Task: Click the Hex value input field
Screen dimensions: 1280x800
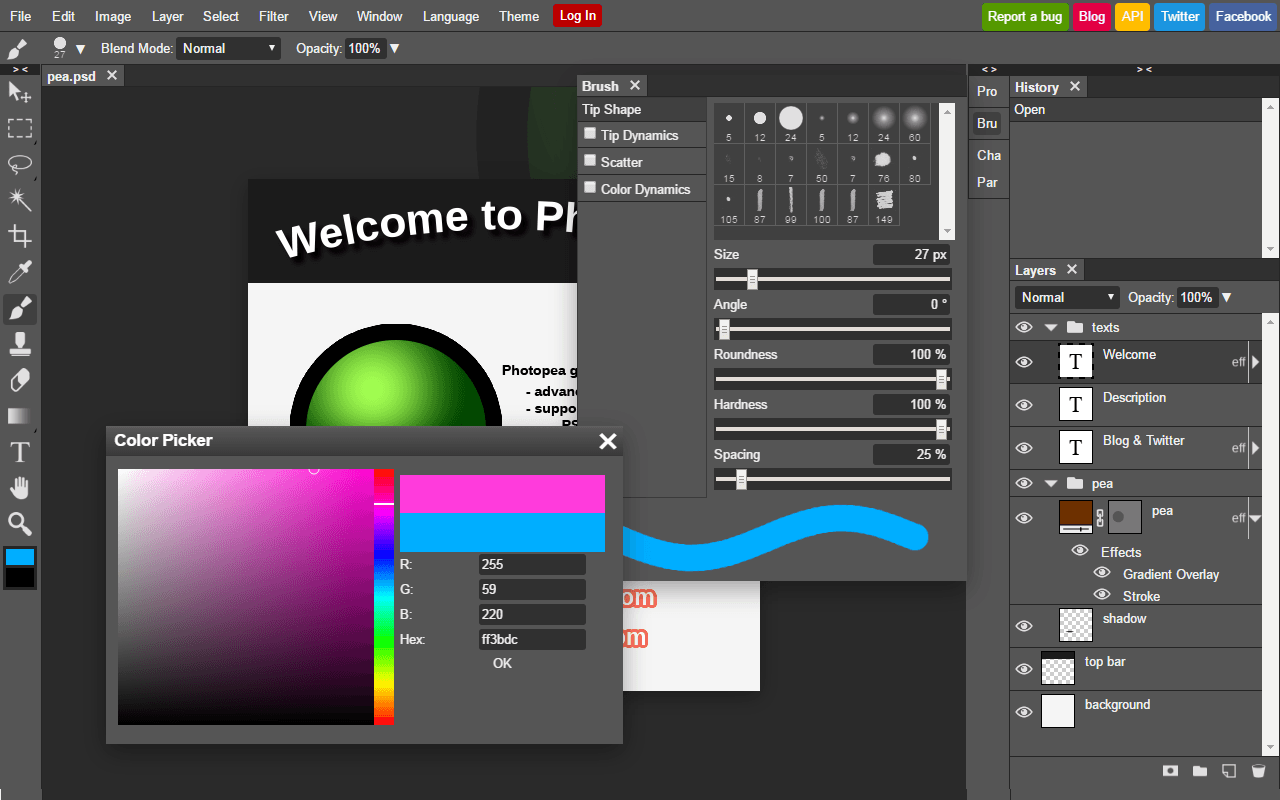Action: [x=532, y=639]
